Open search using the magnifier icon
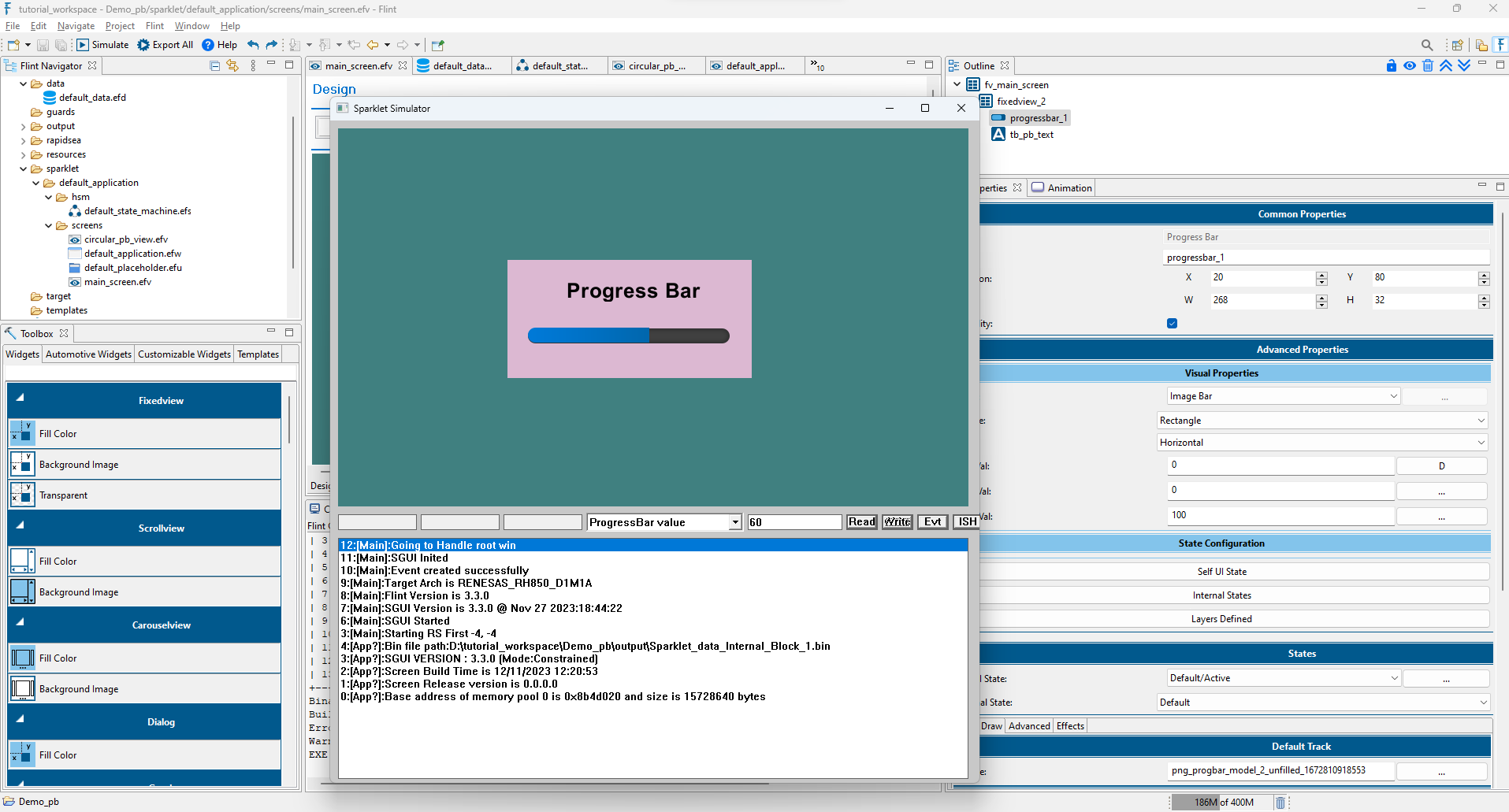 point(1427,45)
